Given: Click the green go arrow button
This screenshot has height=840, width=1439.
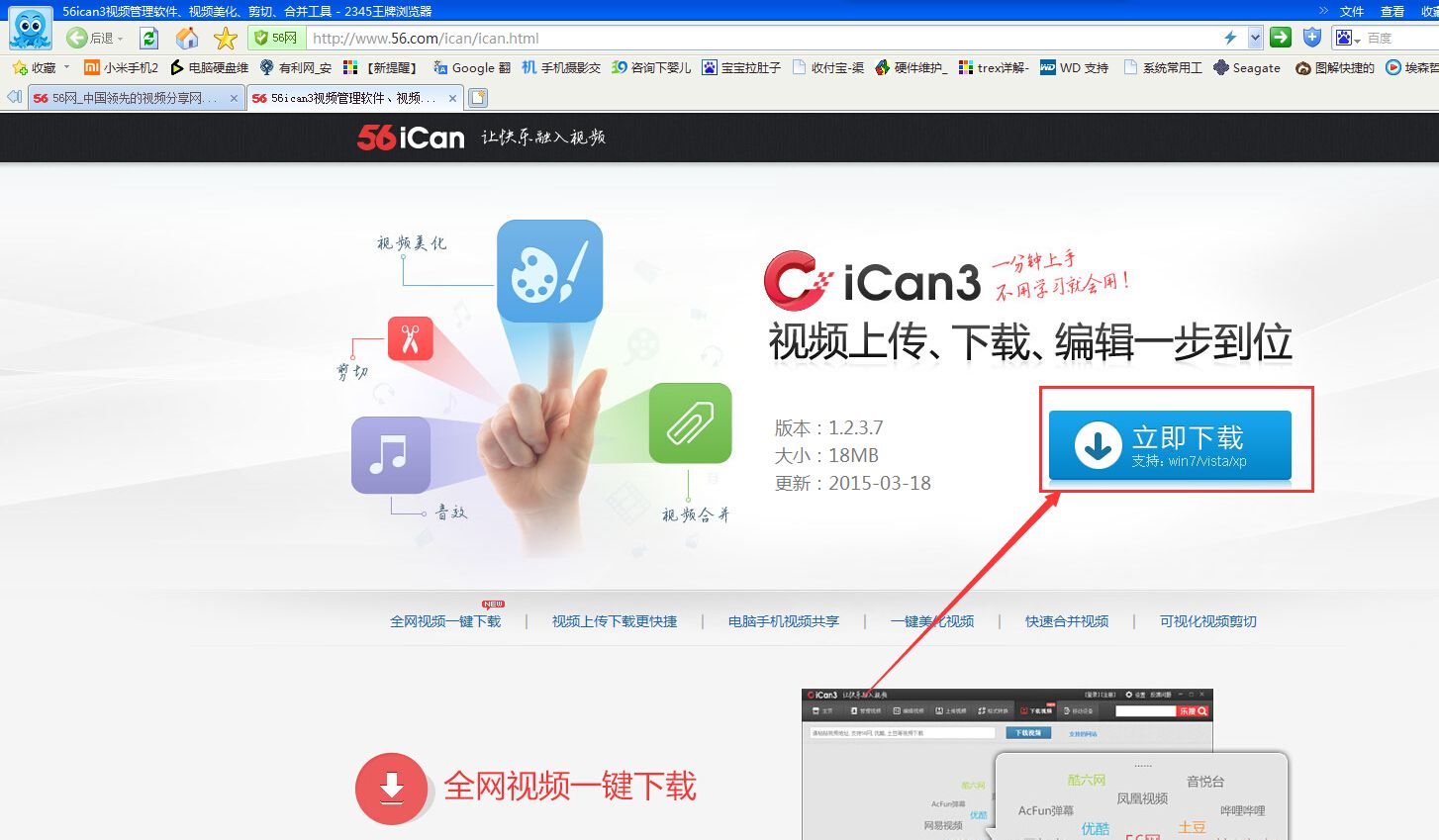Looking at the screenshot, I should point(1281,38).
